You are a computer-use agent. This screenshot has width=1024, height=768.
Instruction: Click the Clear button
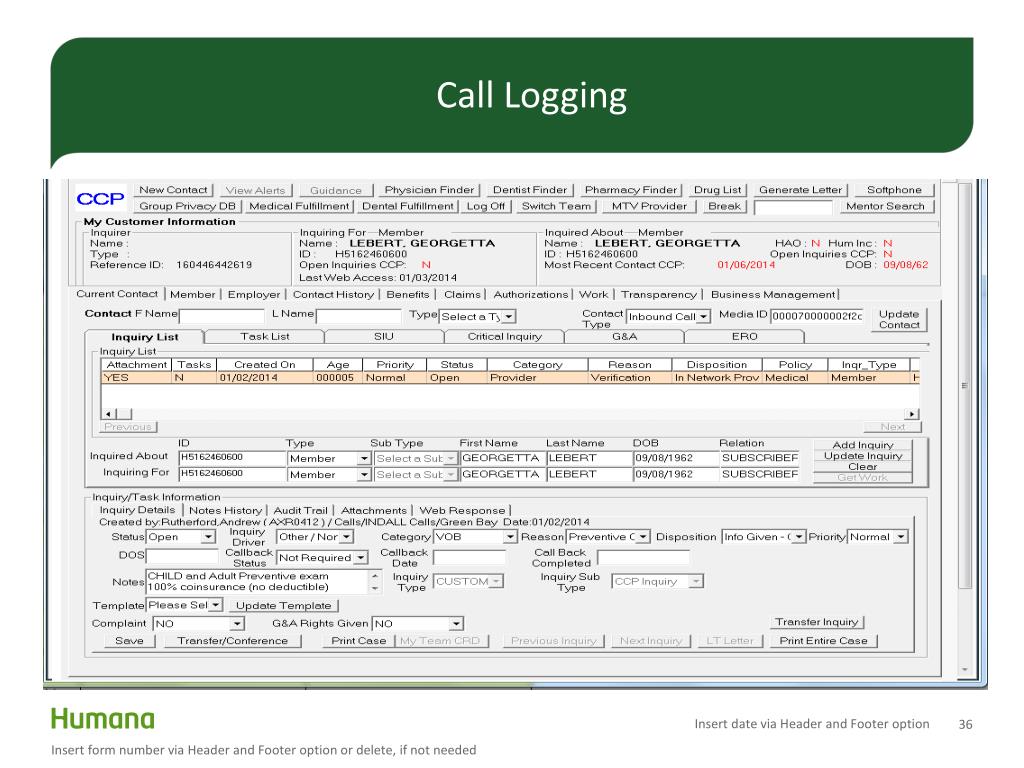[x=862, y=467]
